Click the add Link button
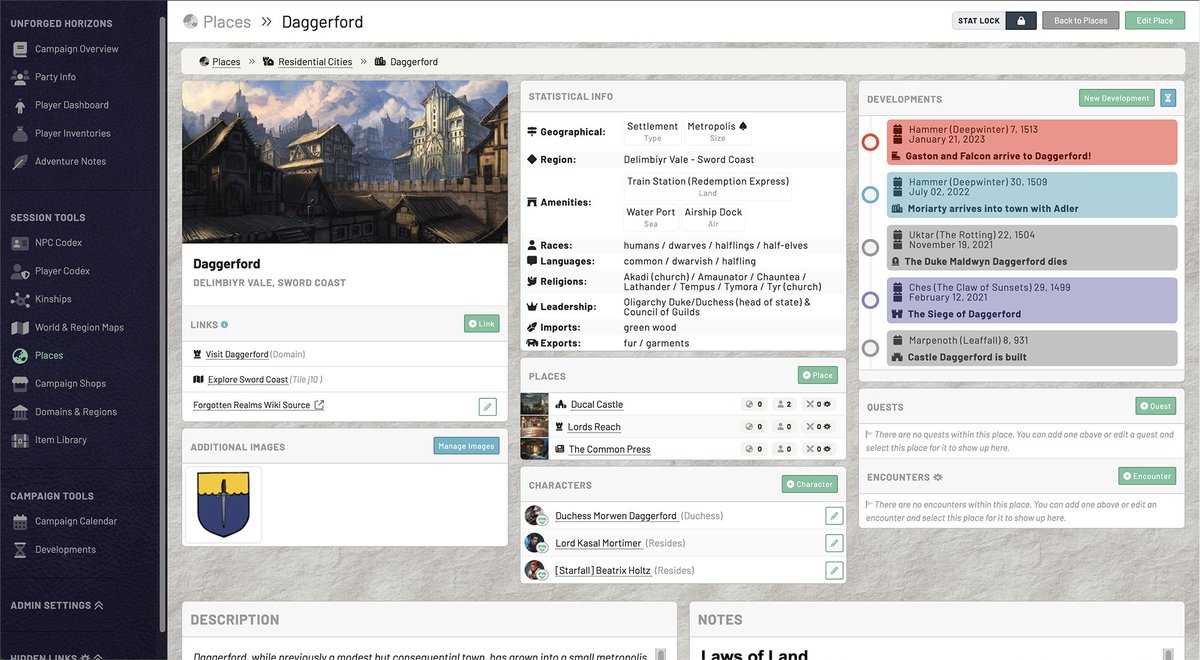The height and width of the screenshot is (660, 1200). coord(481,324)
